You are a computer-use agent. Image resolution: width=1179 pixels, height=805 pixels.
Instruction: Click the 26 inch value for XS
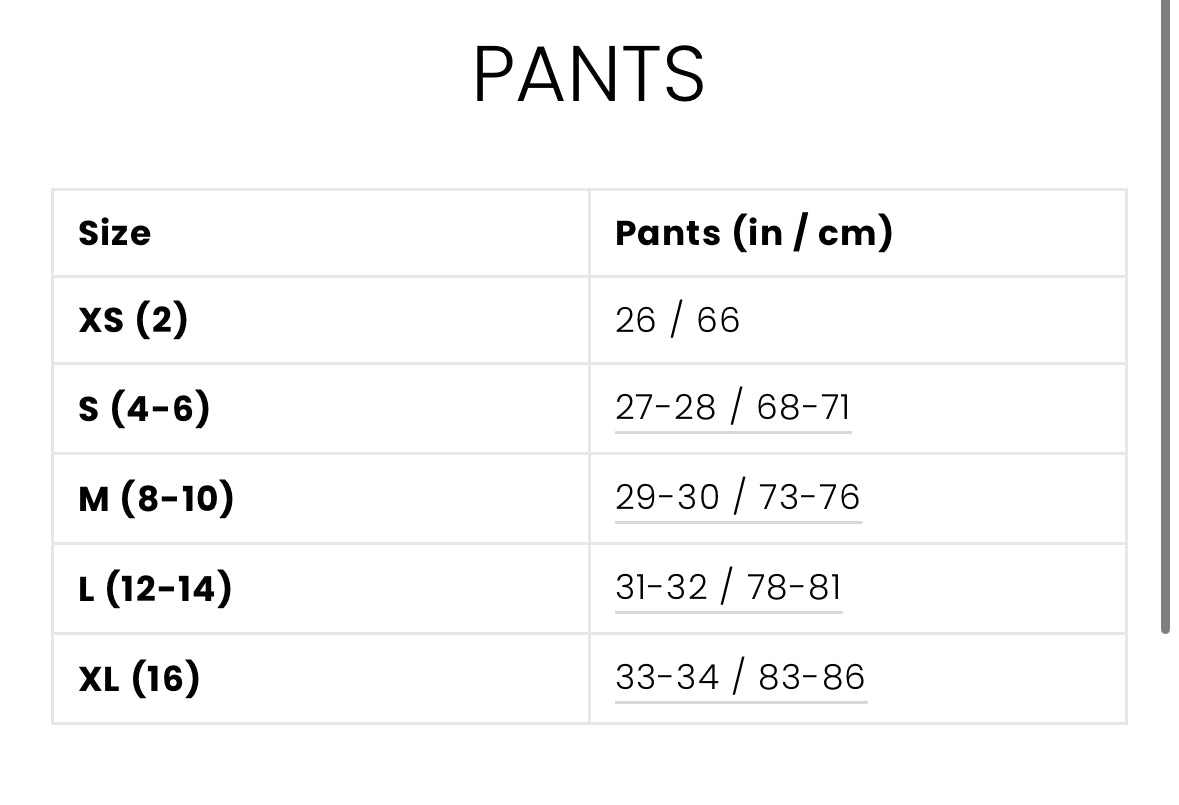636,321
